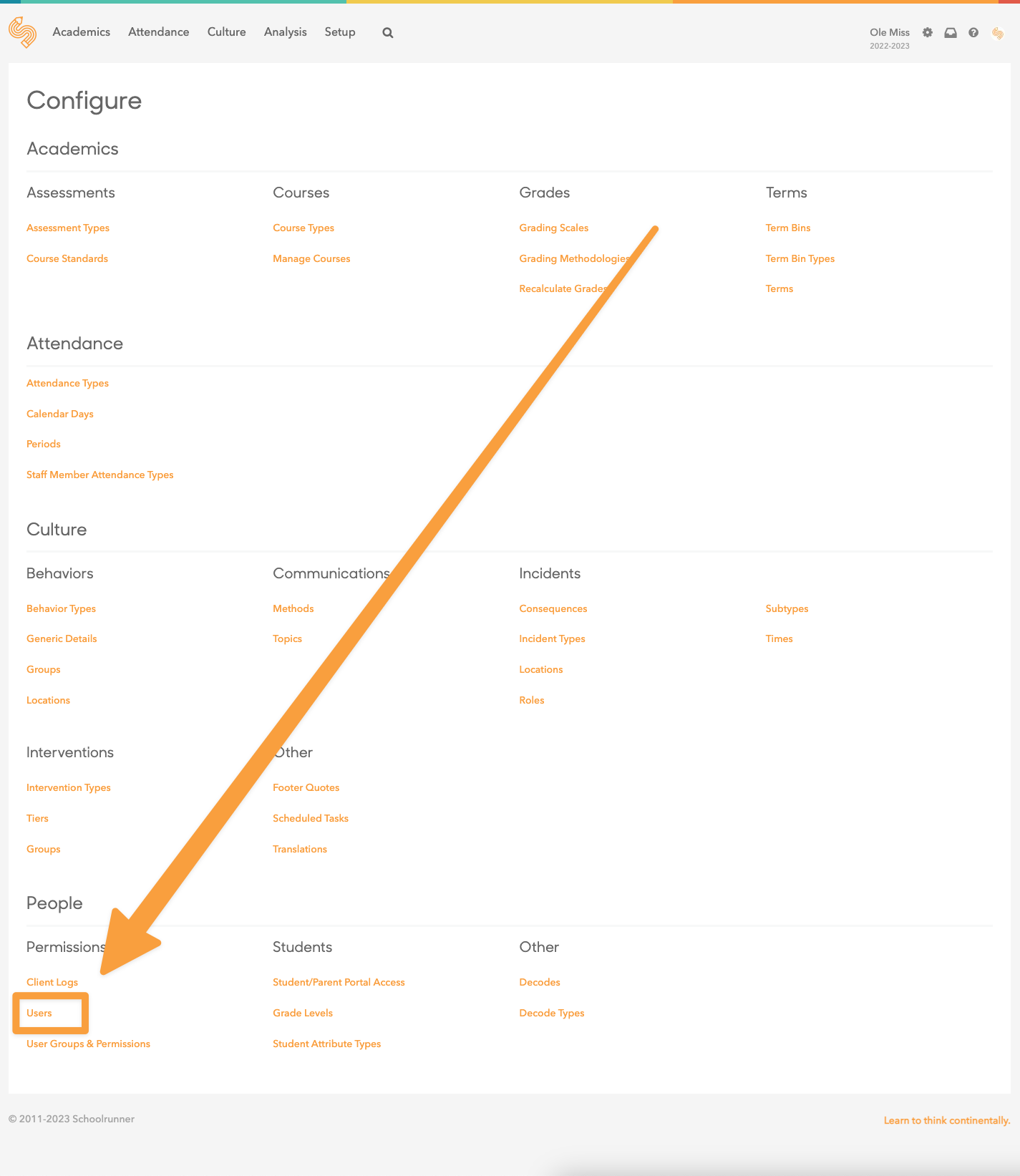
Task: Click the Term Bin Types link
Action: (x=800, y=258)
